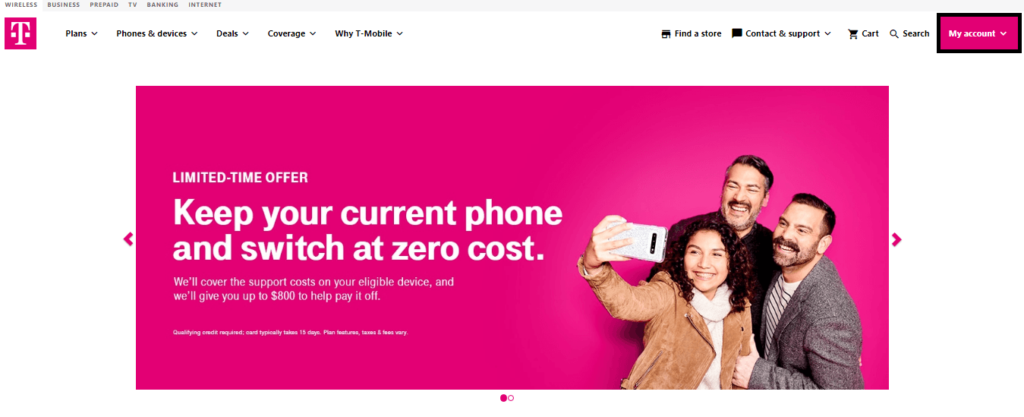Click the Find a store icon
Screen dimensions: 1024x417
[665, 34]
